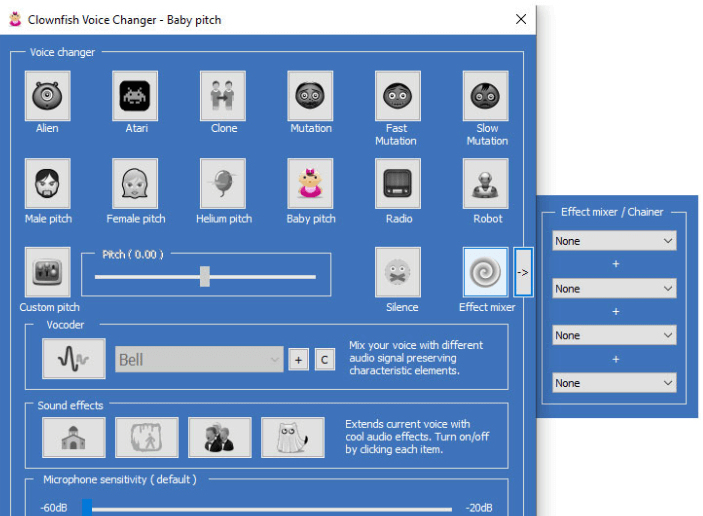This screenshot has width=703, height=516.
Task: Select the Alien voice effect
Action: pyautogui.click(x=47, y=96)
